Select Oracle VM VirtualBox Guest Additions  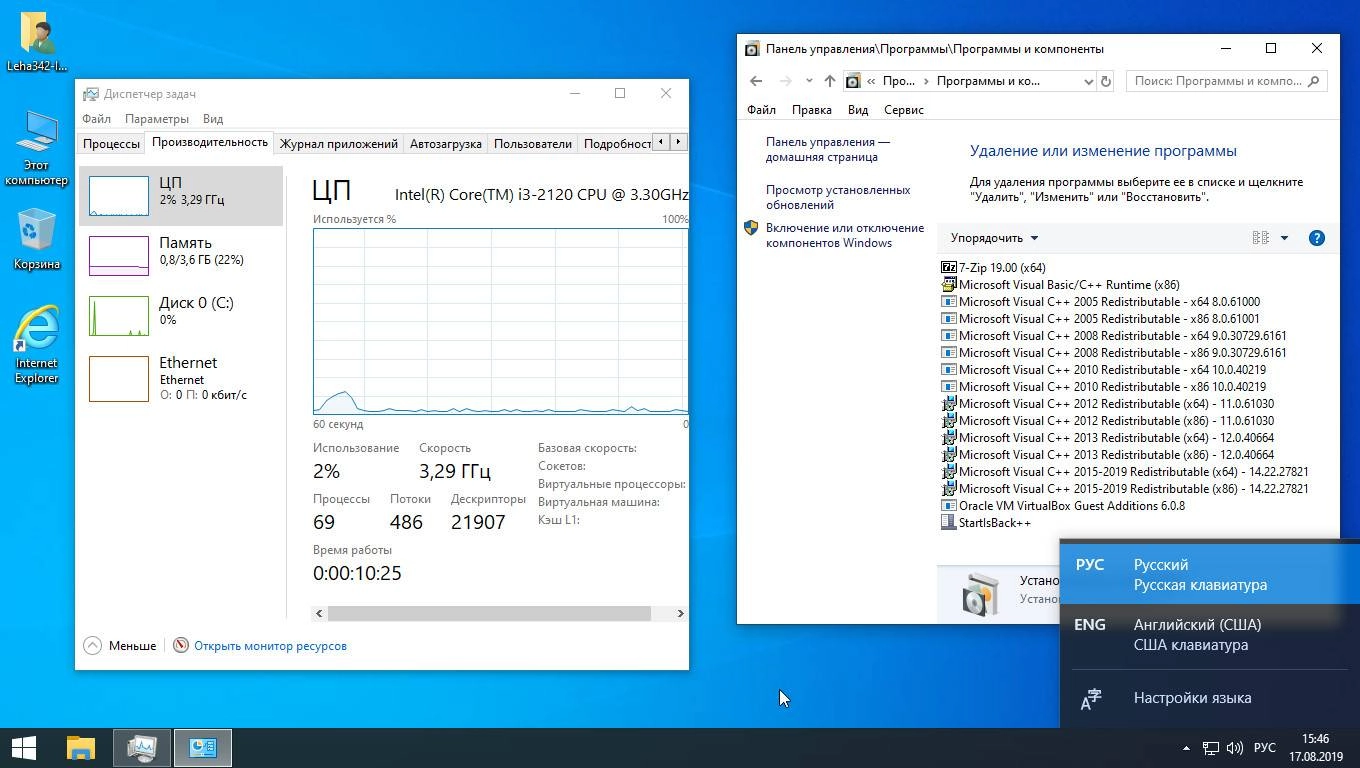click(1063, 505)
